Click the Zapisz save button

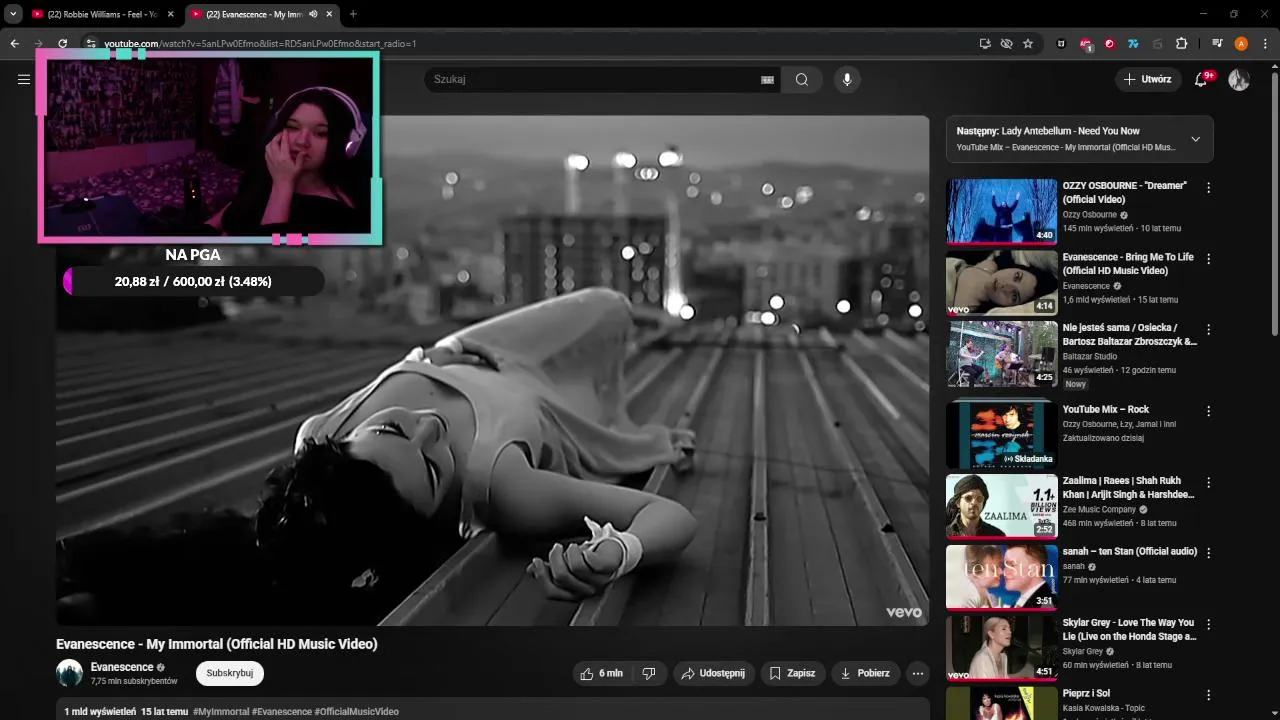pos(793,674)
